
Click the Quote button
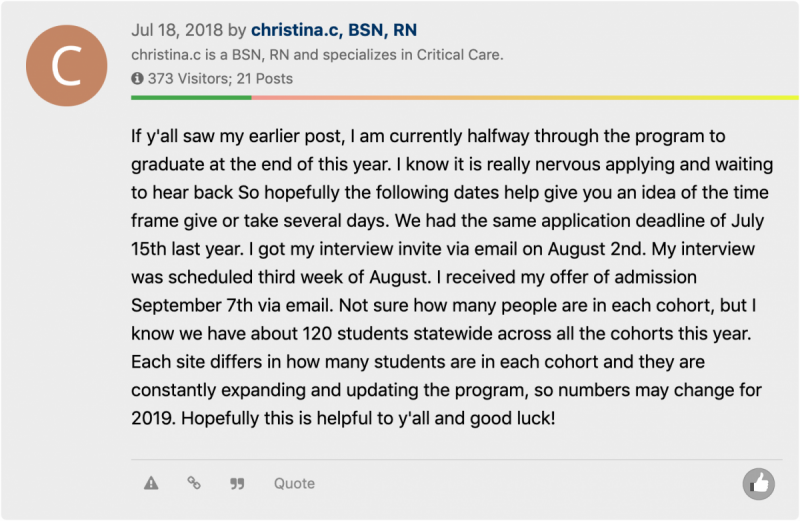(294, 483)
